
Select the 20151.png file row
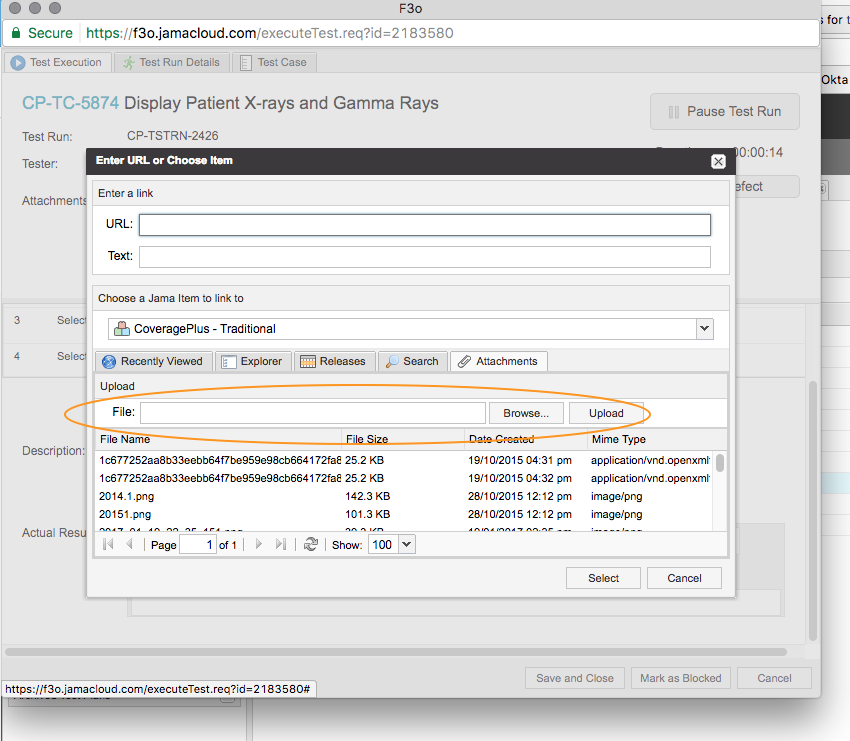coord(404,514)
